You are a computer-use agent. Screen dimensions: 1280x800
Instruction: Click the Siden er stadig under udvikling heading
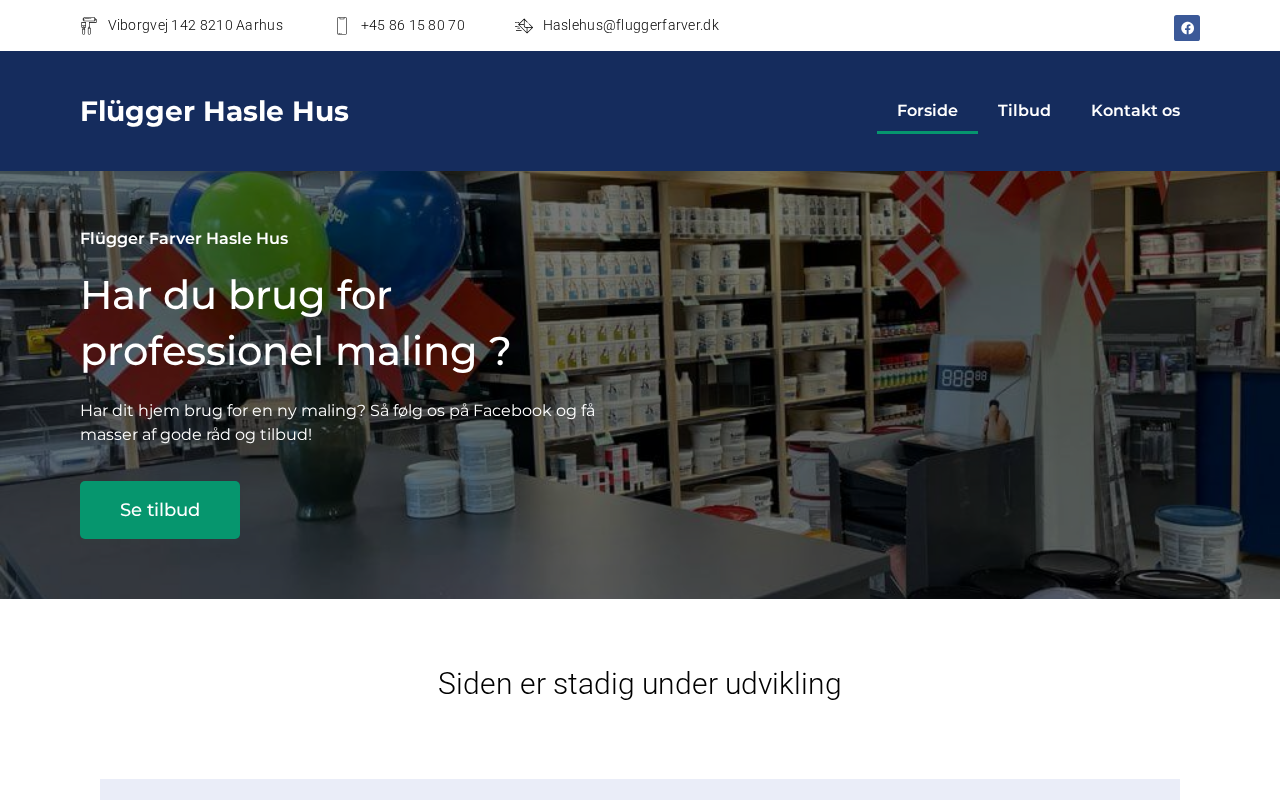click(640, 684)
